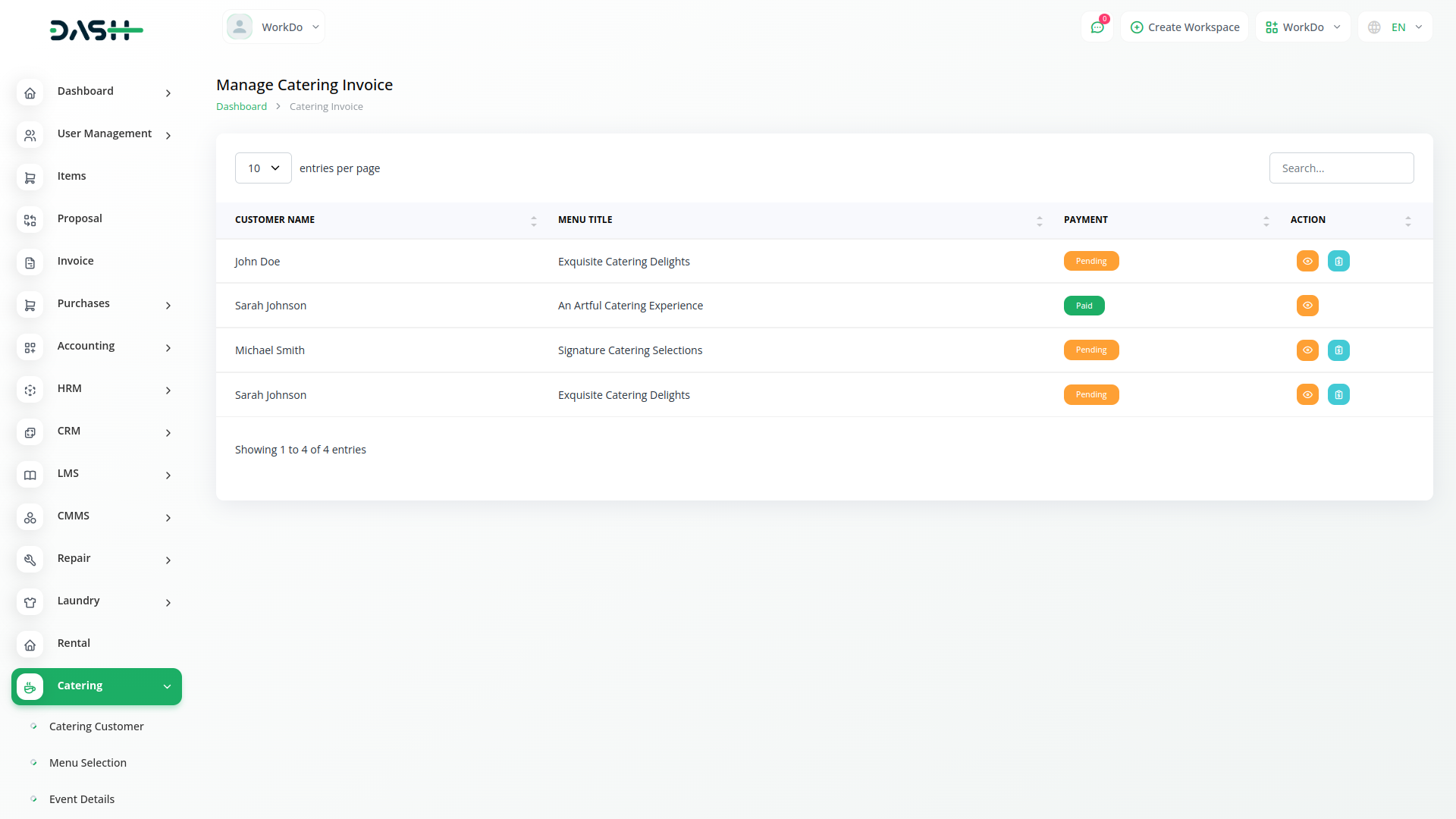Click the chat messages icon in header

(1097, 27)
